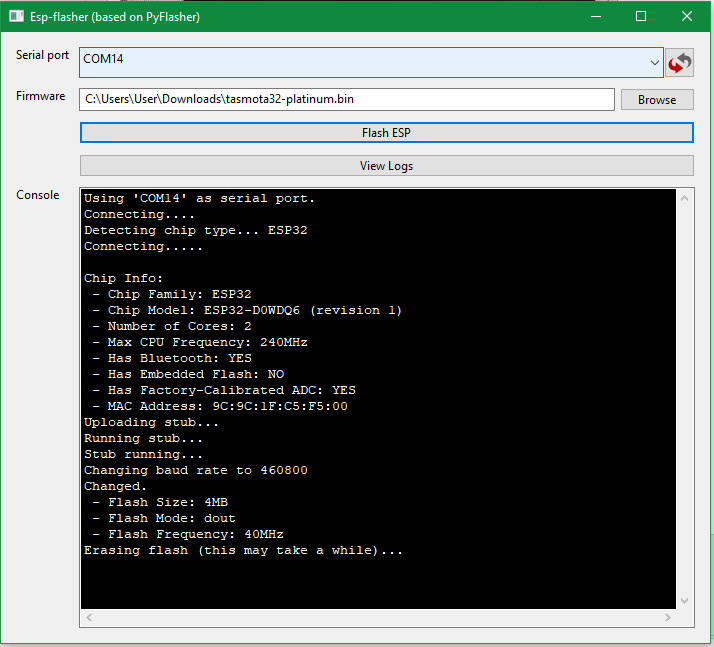Start flashing with Flash ESP button
Screen dimensions: 714x647
pos(386,133)
